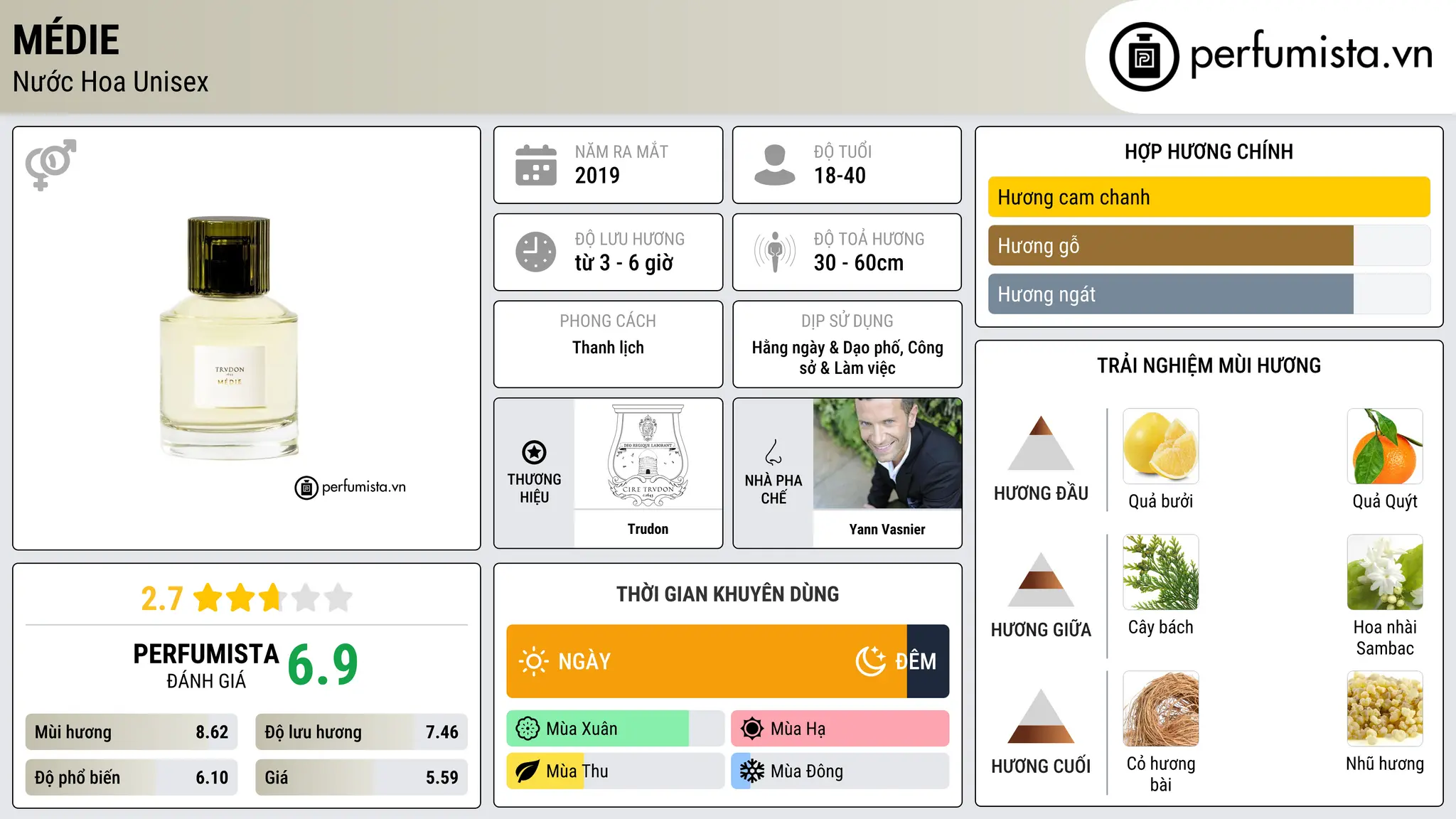Click the age range value 18-40
Screen dimensions: 1456x819
pos(840,176)
